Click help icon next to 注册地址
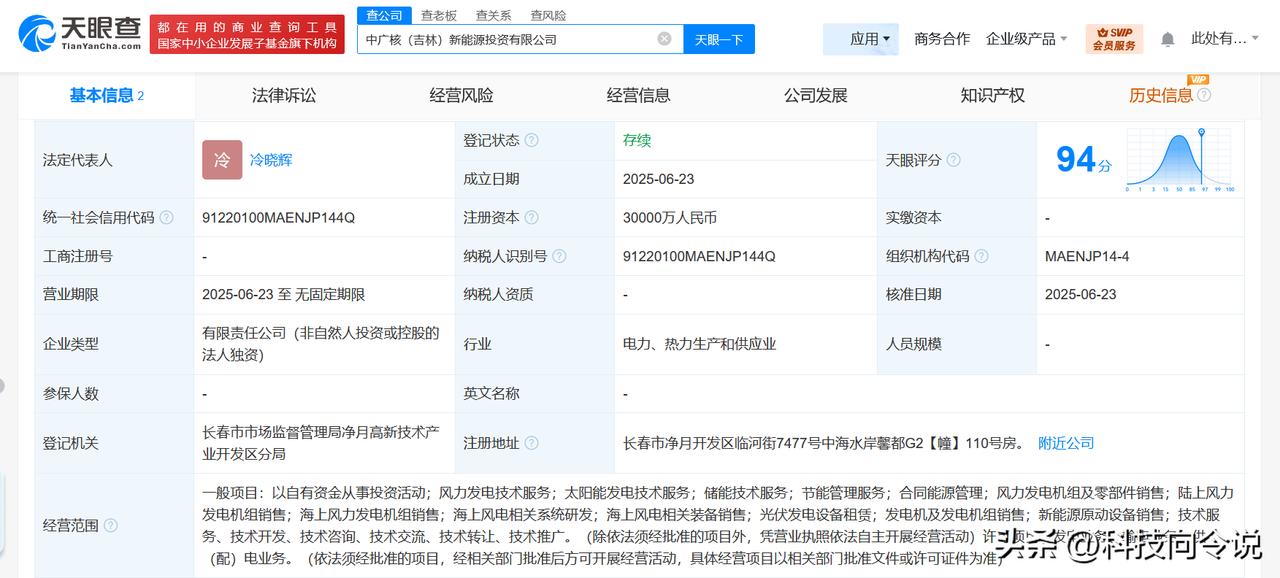Screen dimensions: 1280x578 pyautogui.click(x=532, y=443)
